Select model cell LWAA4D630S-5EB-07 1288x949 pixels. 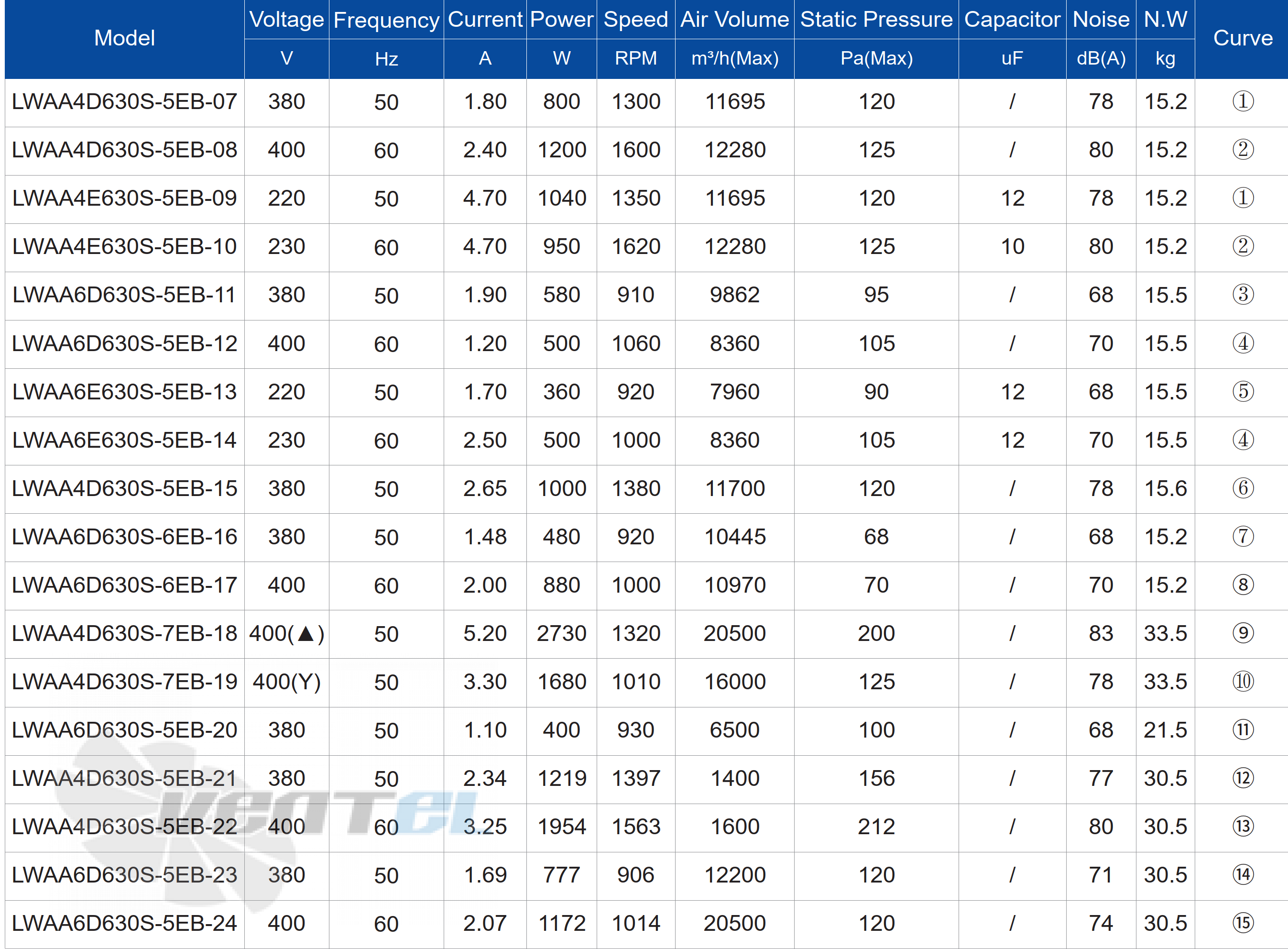125,102
